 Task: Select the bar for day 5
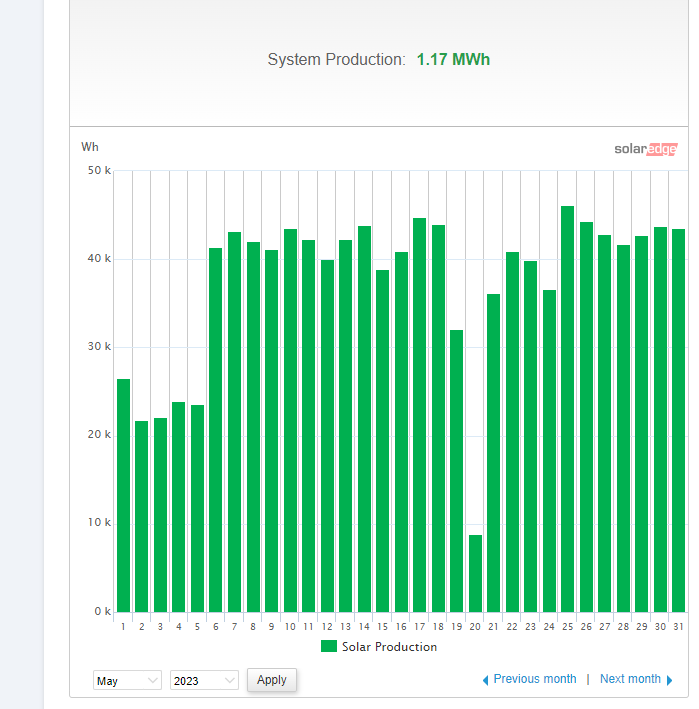coord(198,509)
